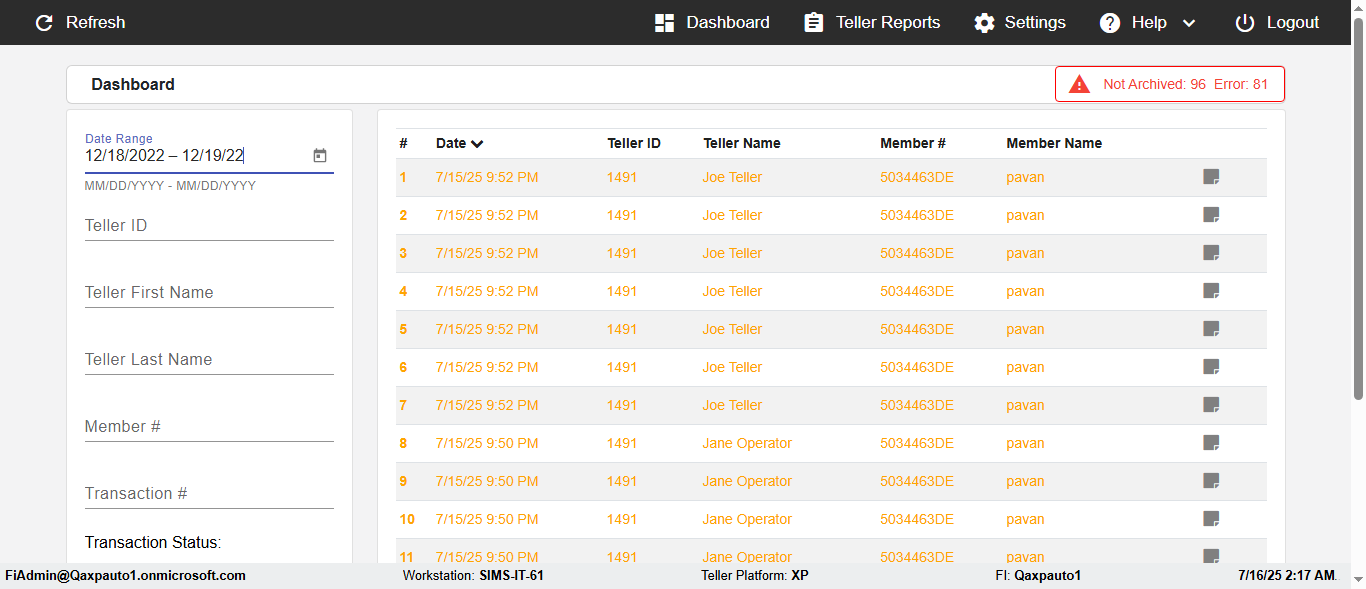Click the Not Archived error alert button
The image size is (1366, 589).
1170,85
